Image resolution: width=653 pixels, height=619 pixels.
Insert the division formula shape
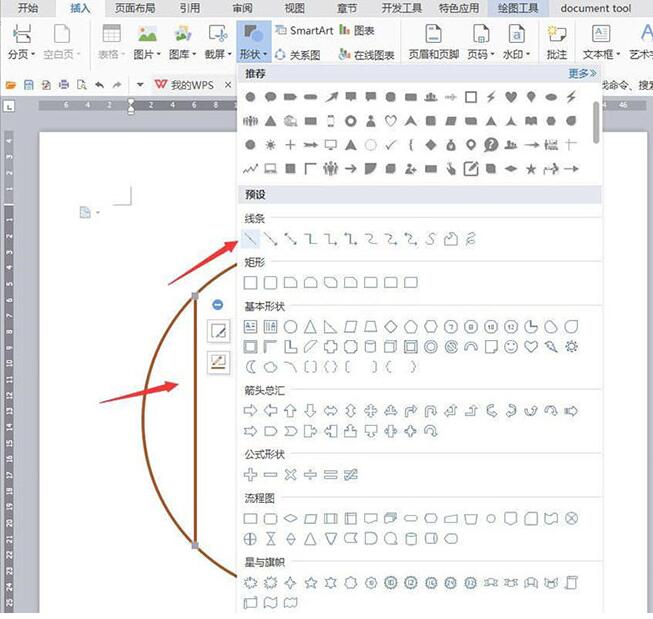click(x=310, y=474)
